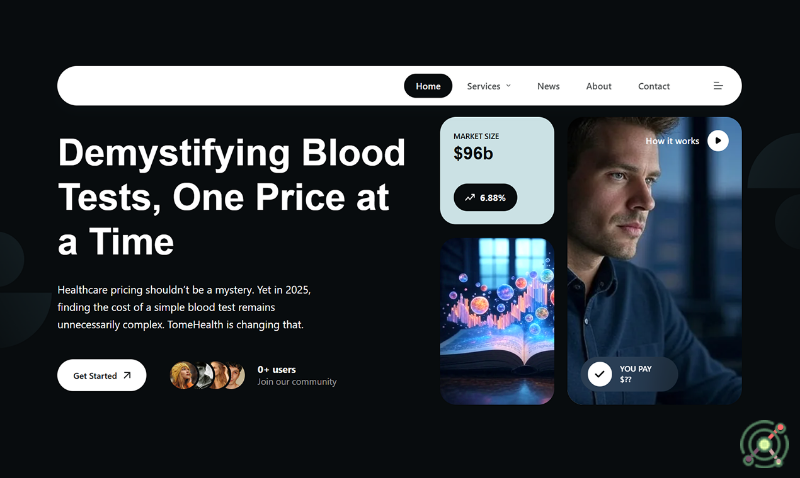This screenshot has height=478, width=800.
Task: Click the How it works link
Action: point(672,141)
